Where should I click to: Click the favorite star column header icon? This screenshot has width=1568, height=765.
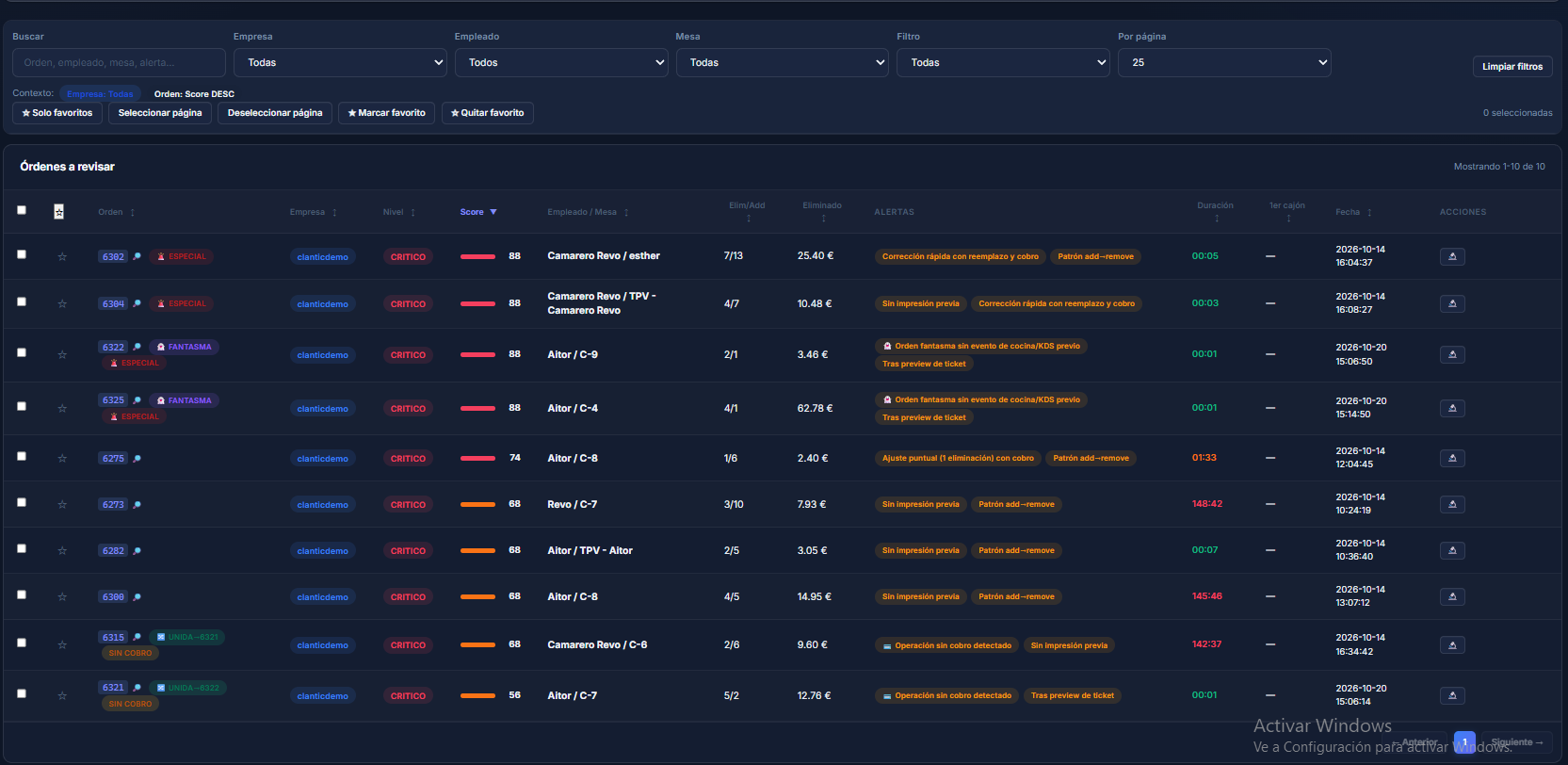tap(58, 212)
